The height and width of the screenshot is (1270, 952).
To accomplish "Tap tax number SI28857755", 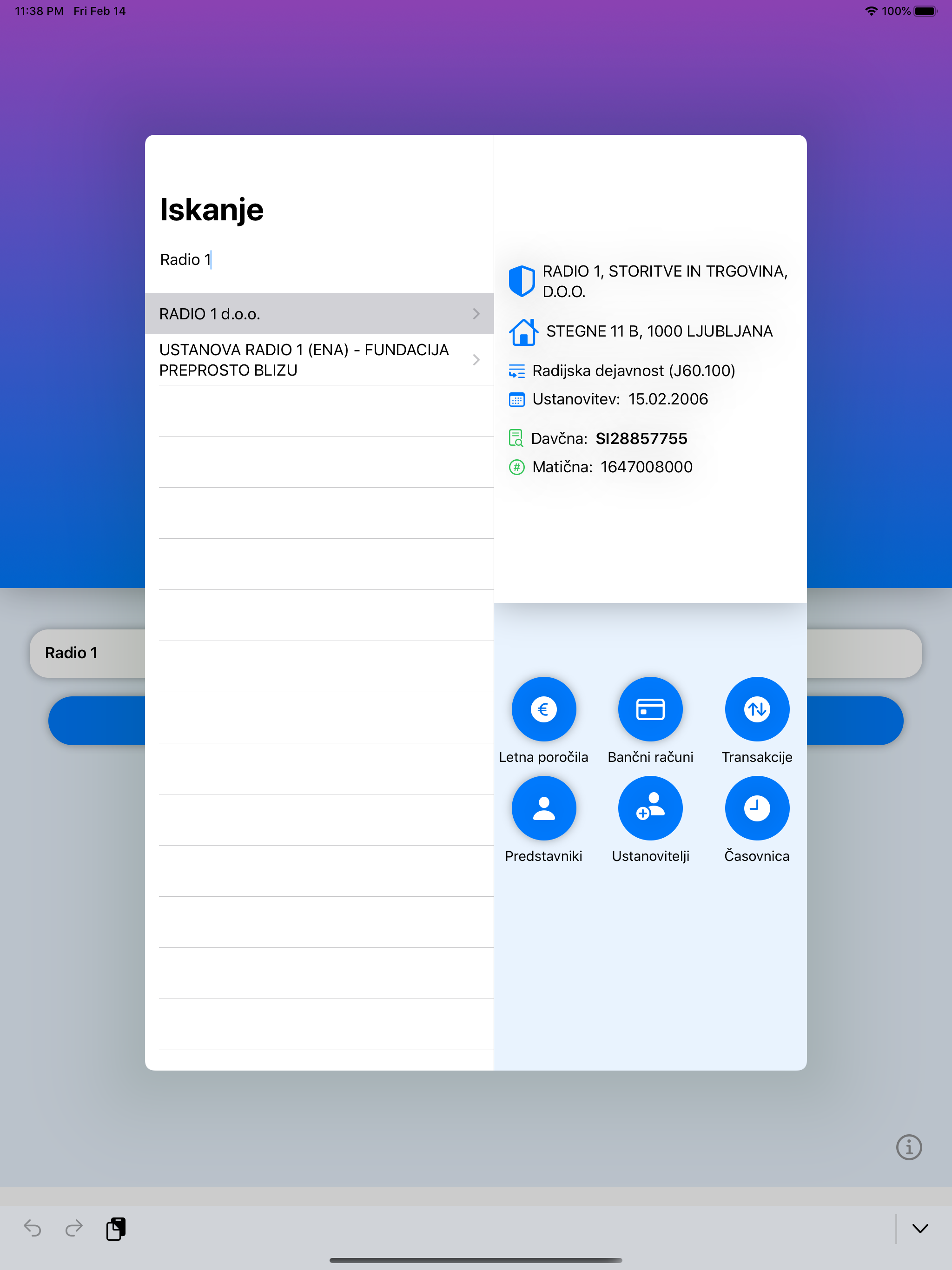I will [x=641, y=439].
